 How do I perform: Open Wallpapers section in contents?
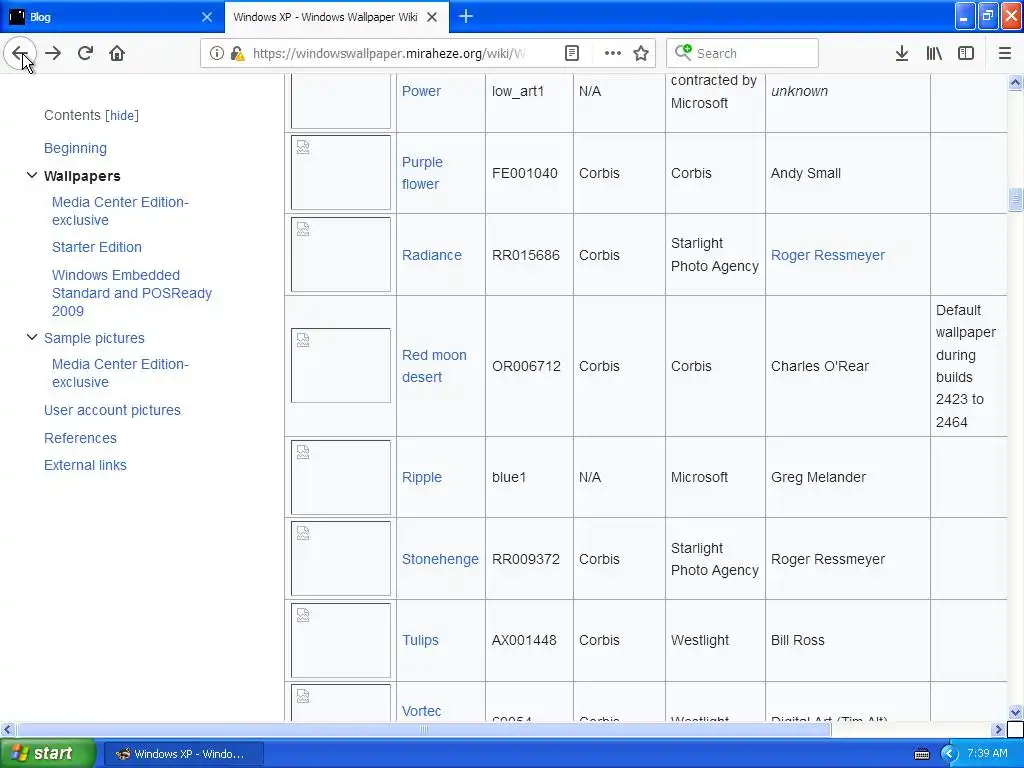(x=82, y=176)
